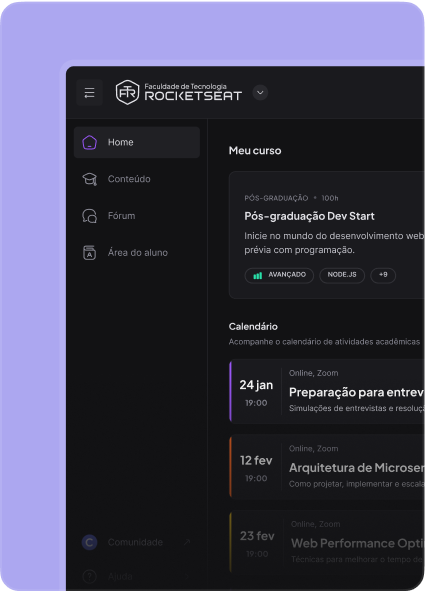Open Pós-graduação Dev Start course card
Viewport: 425px width, 591px height.
click(327, 235)
